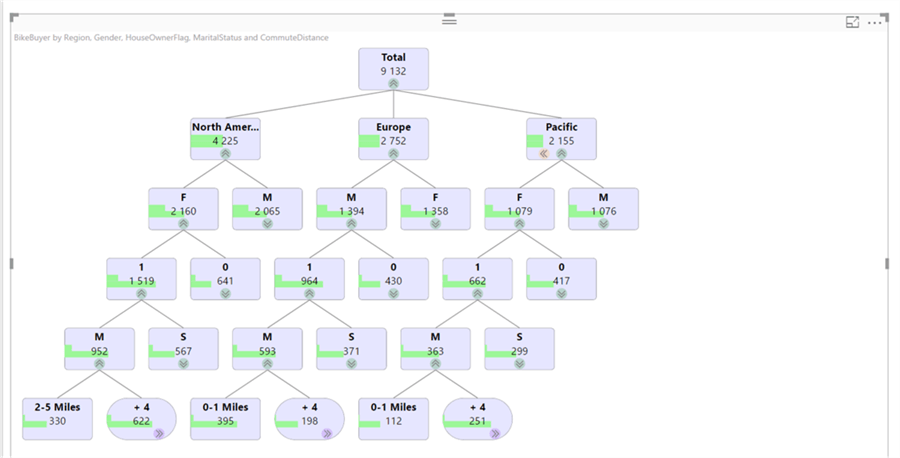Show more via arrow on +4 198 node

click(x=327, y=434)
